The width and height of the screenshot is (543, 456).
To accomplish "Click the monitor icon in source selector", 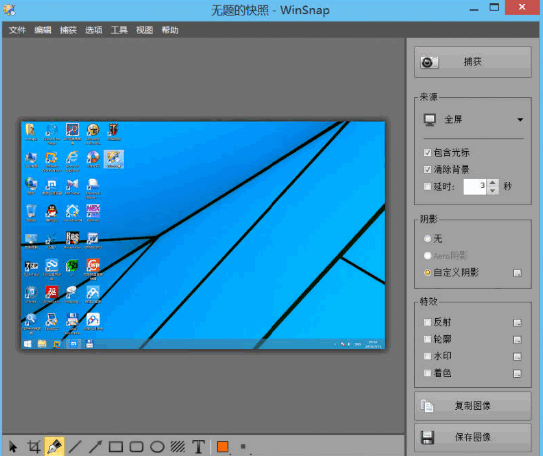I will click(429, 120).
